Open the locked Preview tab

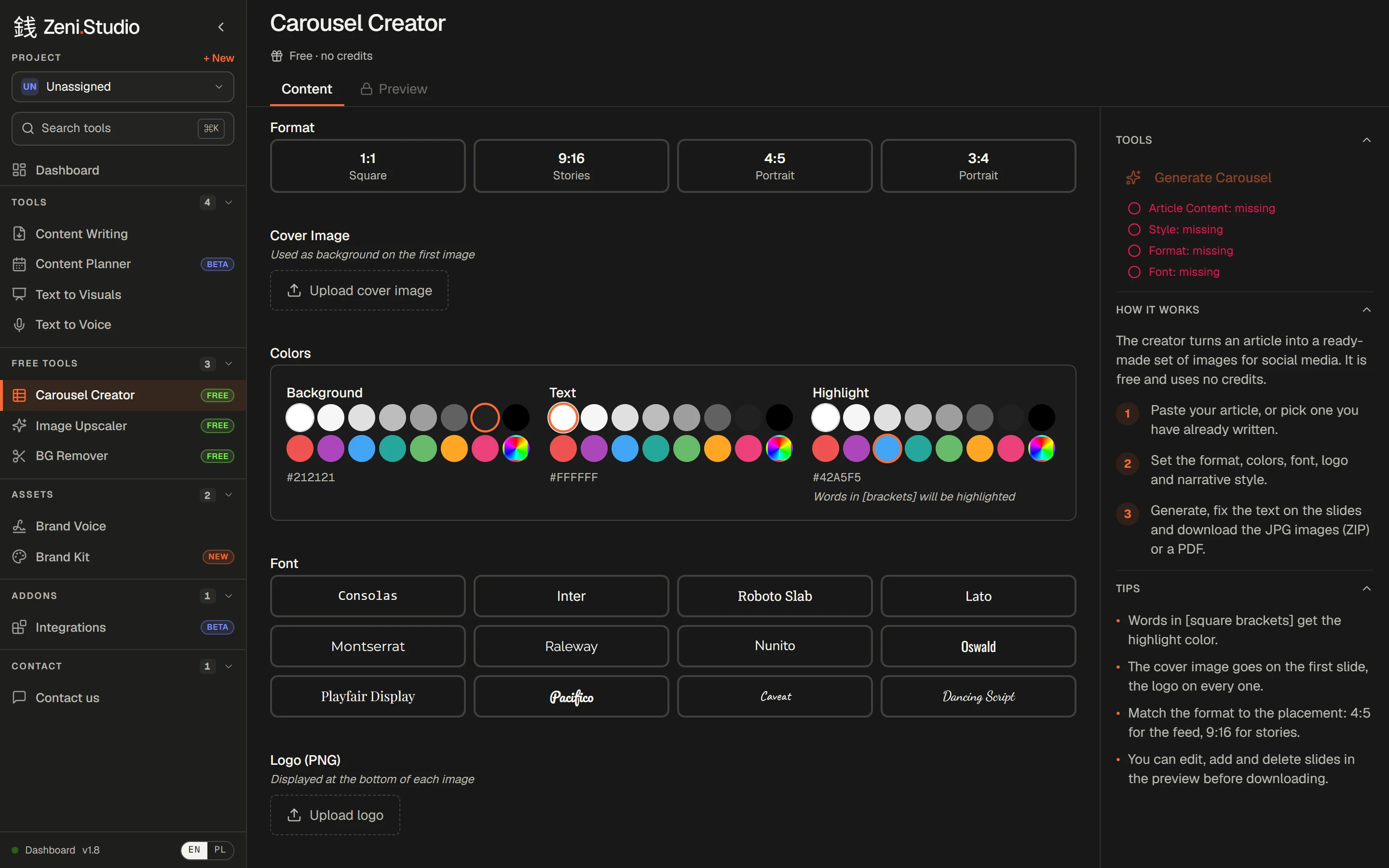pos(394,89)
